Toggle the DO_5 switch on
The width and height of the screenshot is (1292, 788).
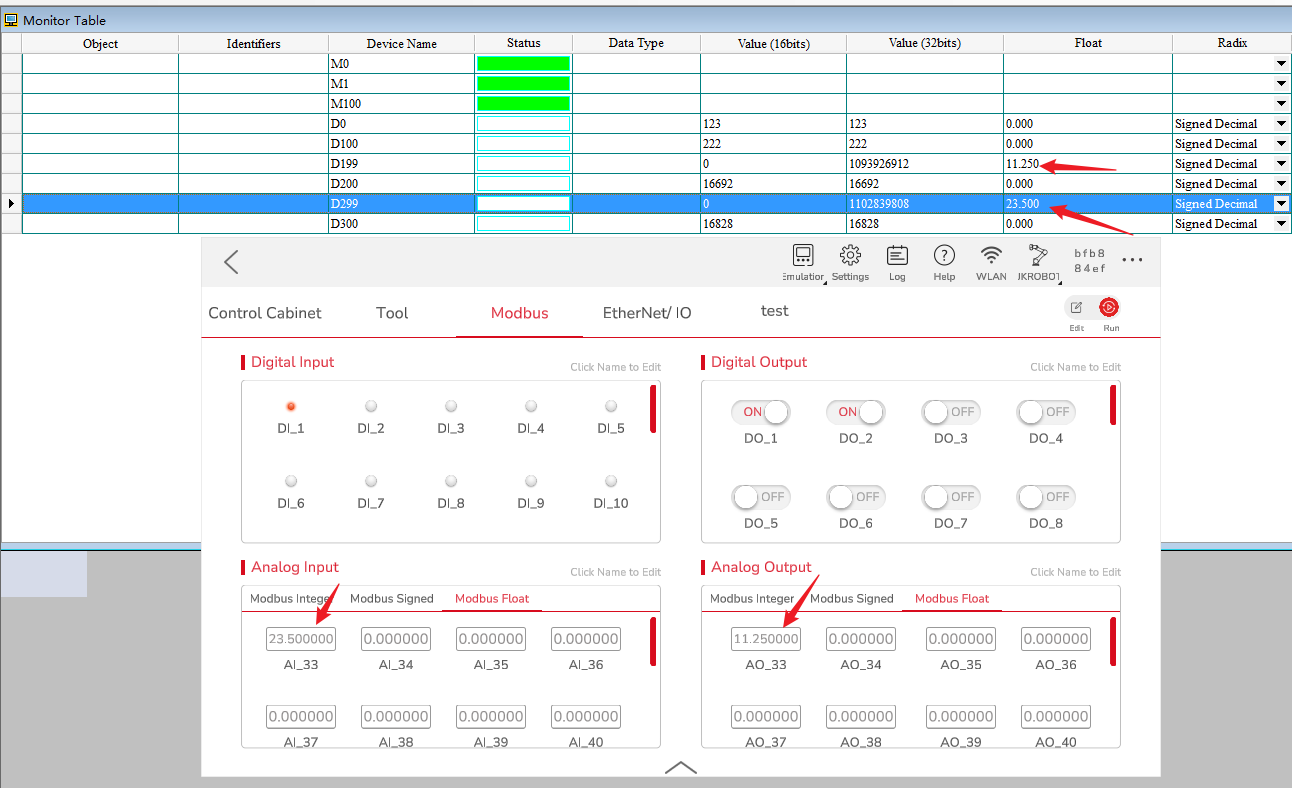(x=760, y=497)
